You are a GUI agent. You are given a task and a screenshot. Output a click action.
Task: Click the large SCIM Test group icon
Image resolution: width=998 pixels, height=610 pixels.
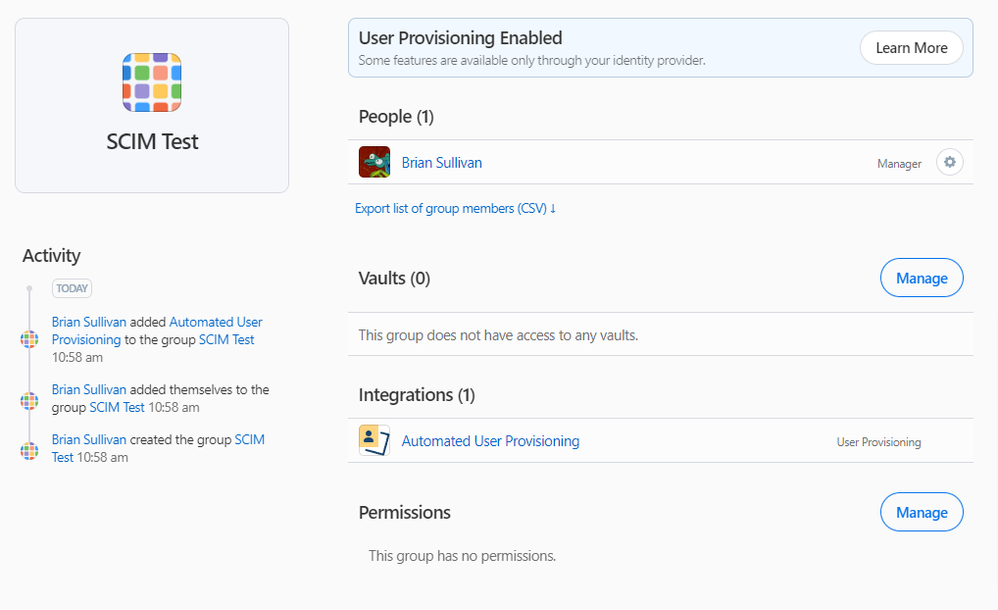[152, 82]
